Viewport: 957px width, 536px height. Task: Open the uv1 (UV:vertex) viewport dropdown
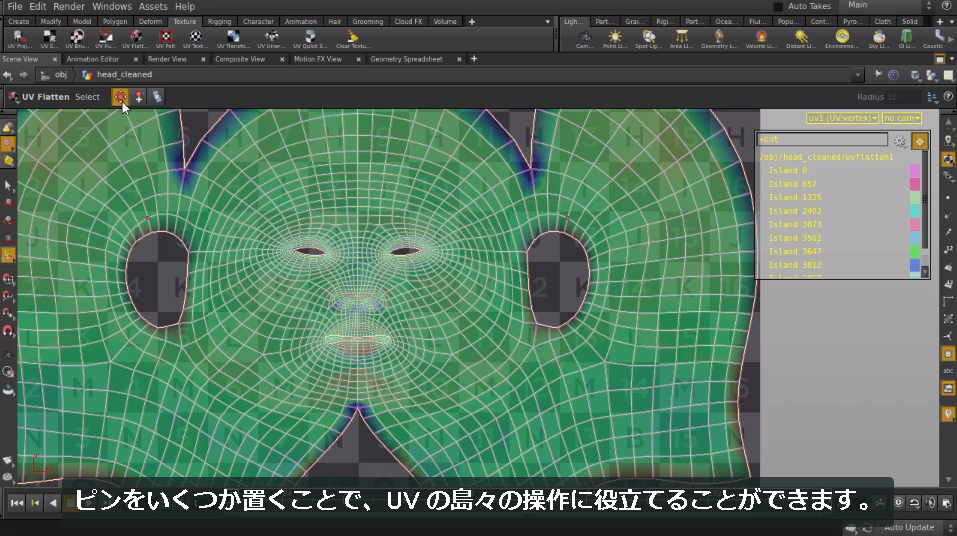click(x=842, y=118)
